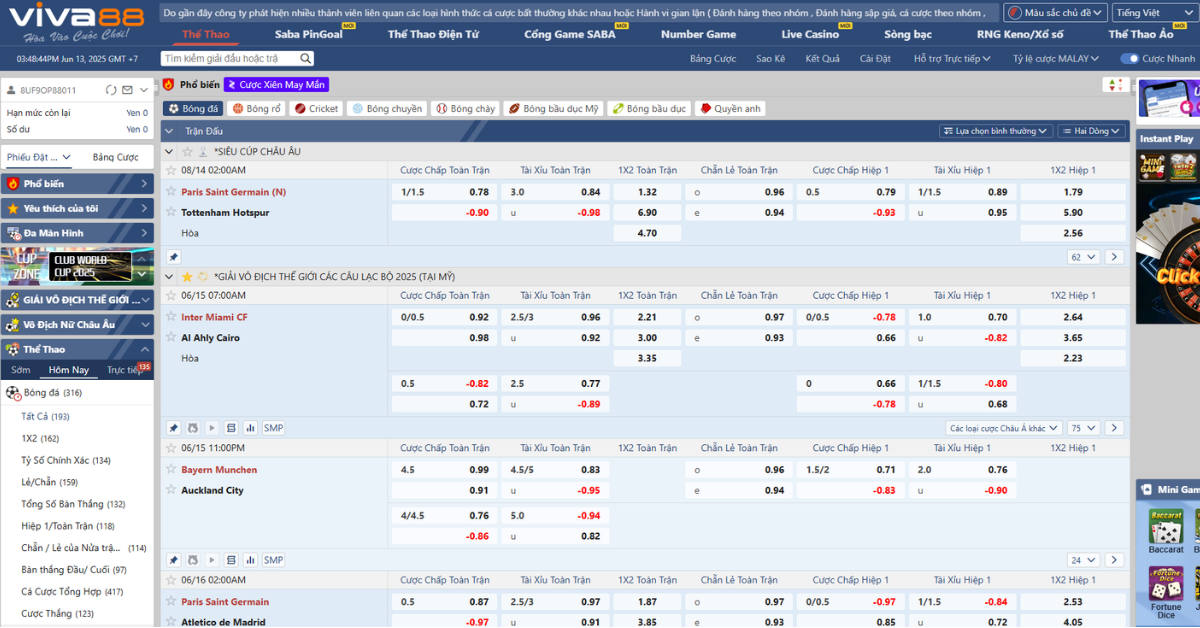Open the Sao Kê statement link

[x=770, y=59]
